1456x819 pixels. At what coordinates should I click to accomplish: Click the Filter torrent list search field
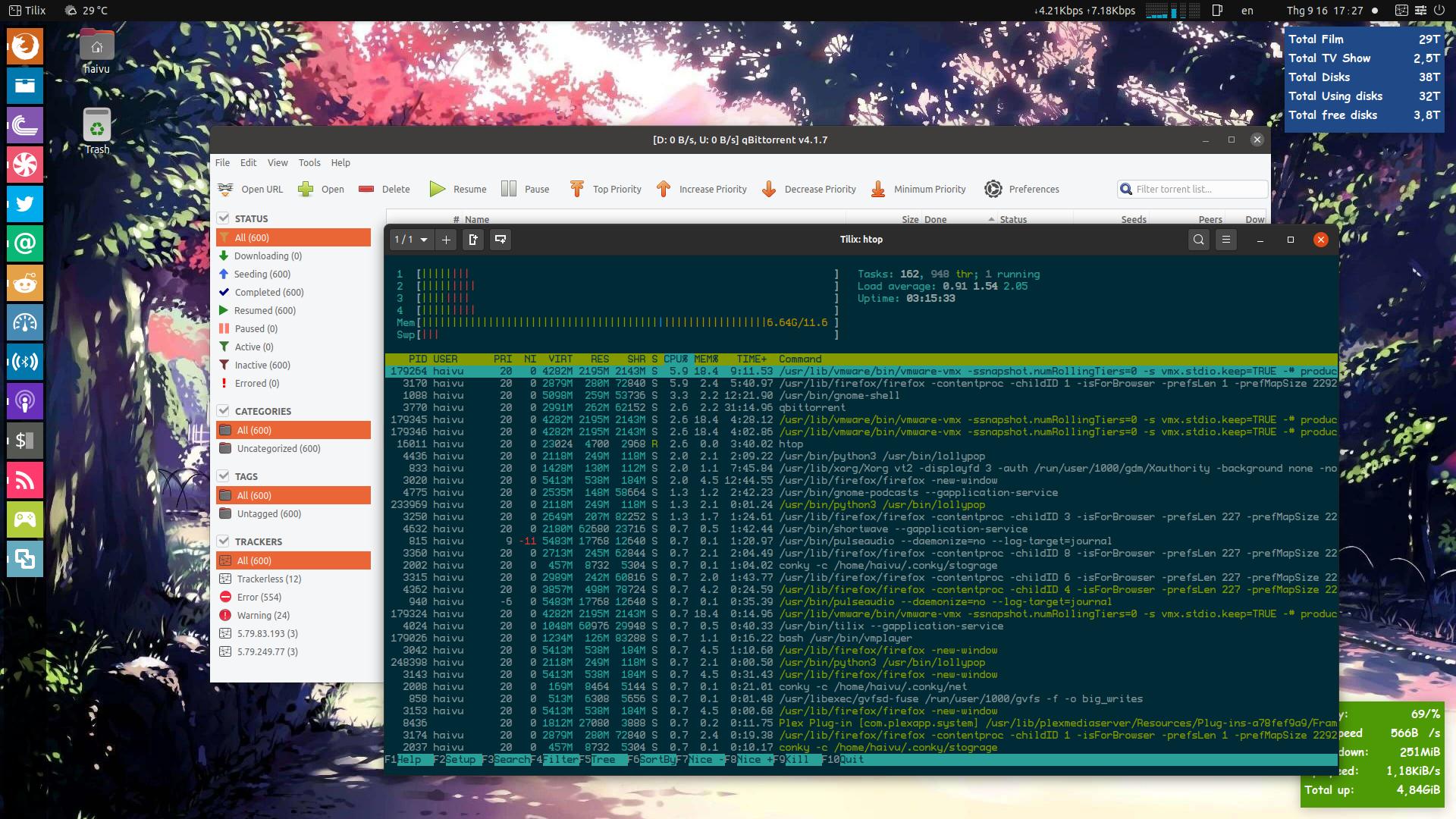pyautogui.click(x=1192, y=189)
